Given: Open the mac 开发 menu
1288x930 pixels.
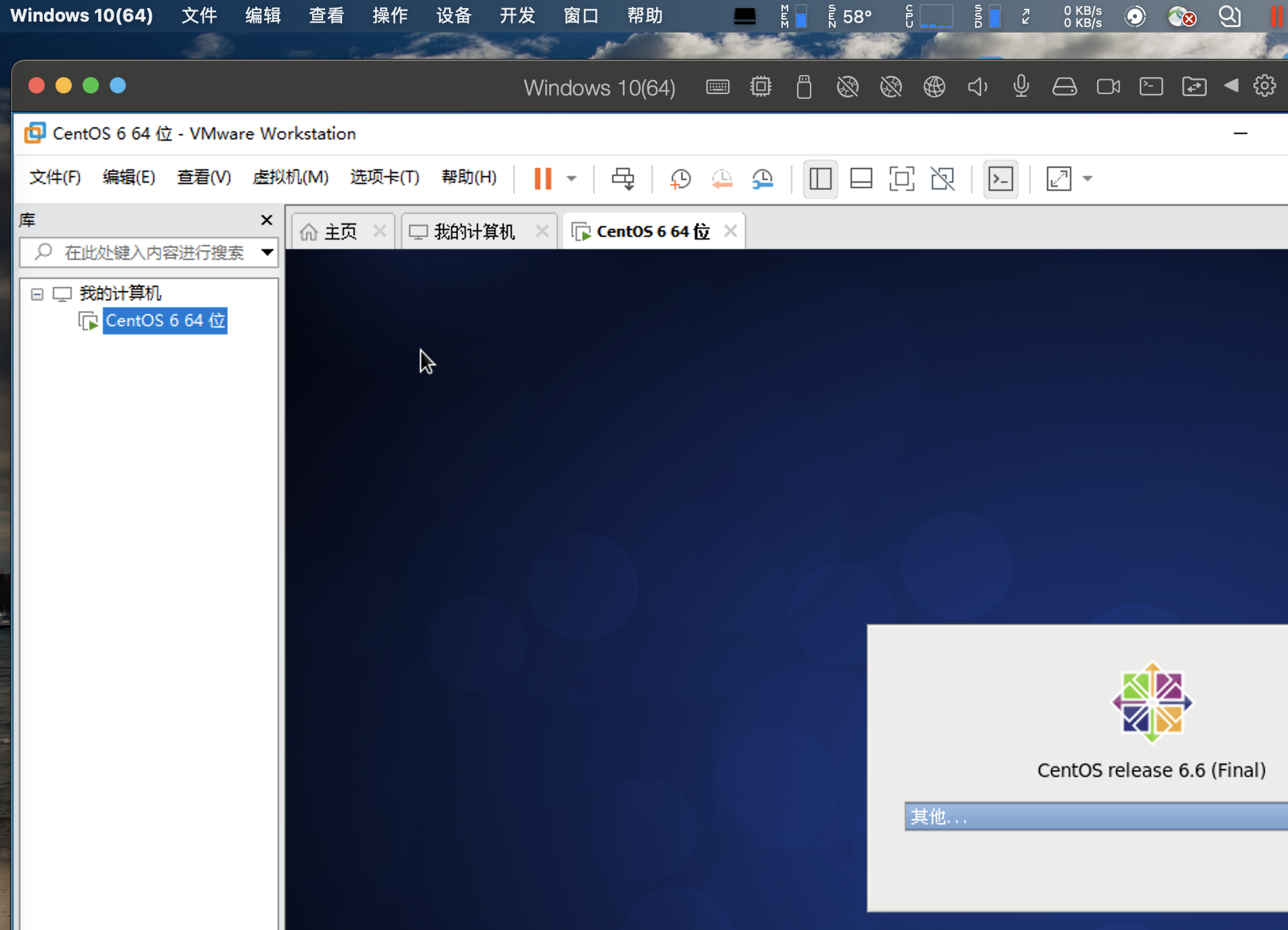Looking at the screenshot, I should click(517, 16).
